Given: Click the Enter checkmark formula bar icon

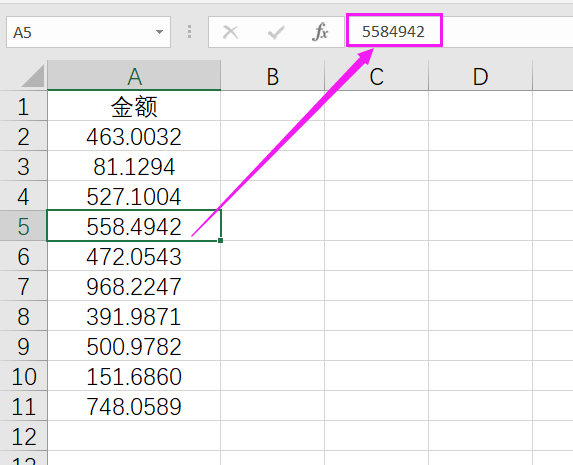Looking at the screenshot, I should tap(276, 32).
